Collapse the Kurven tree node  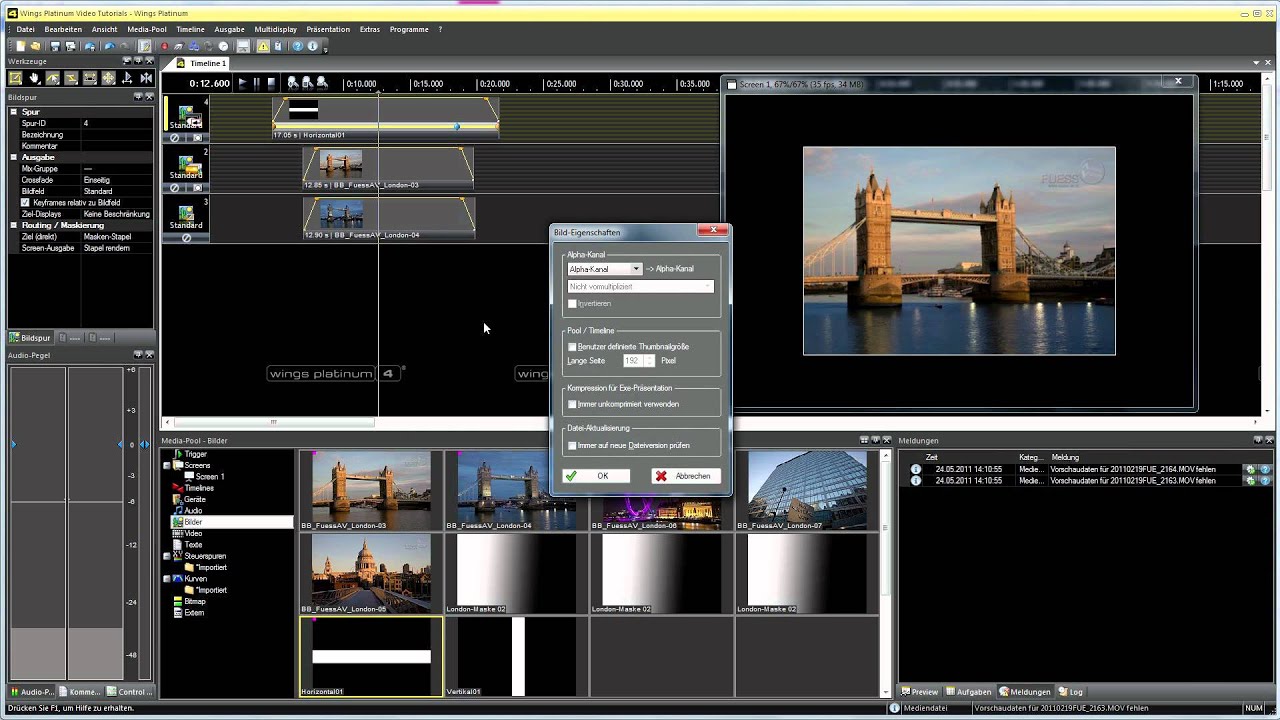(x=167, y=579)
